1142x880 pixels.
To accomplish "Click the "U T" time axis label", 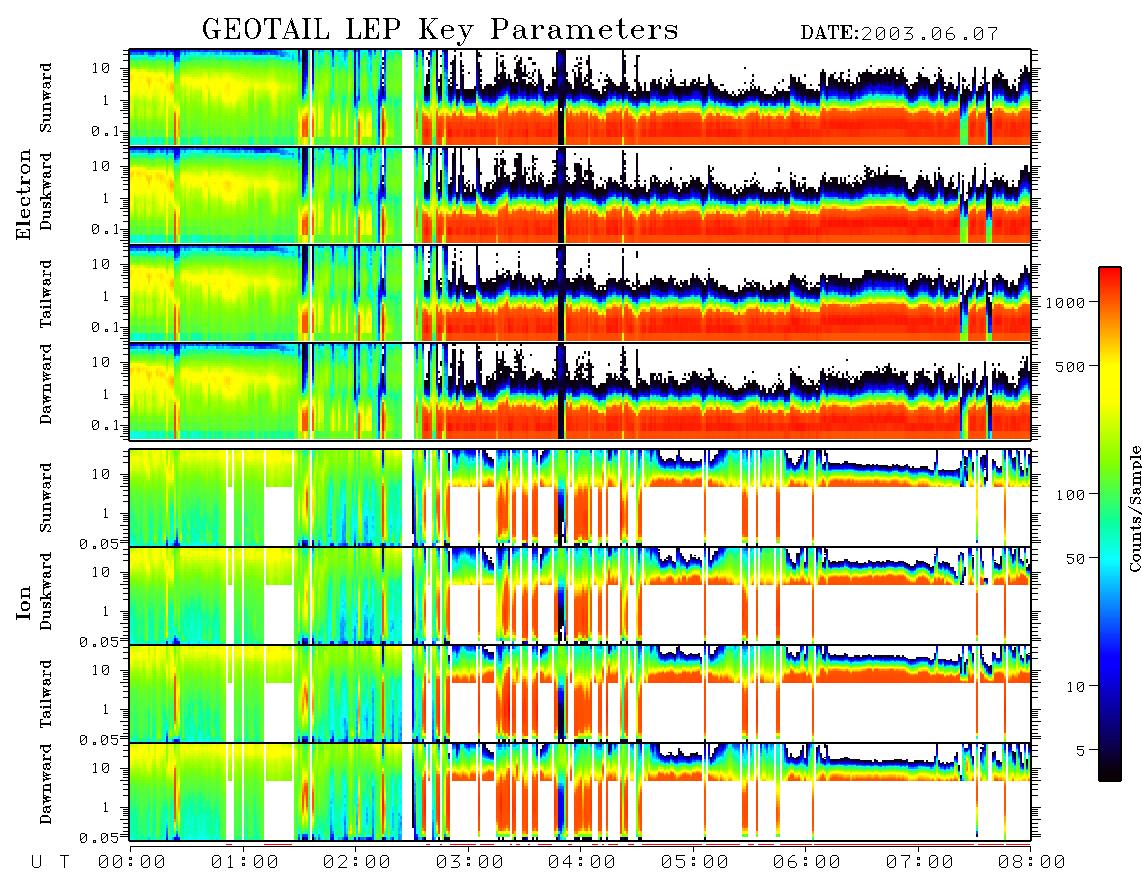I will (50, 862).
